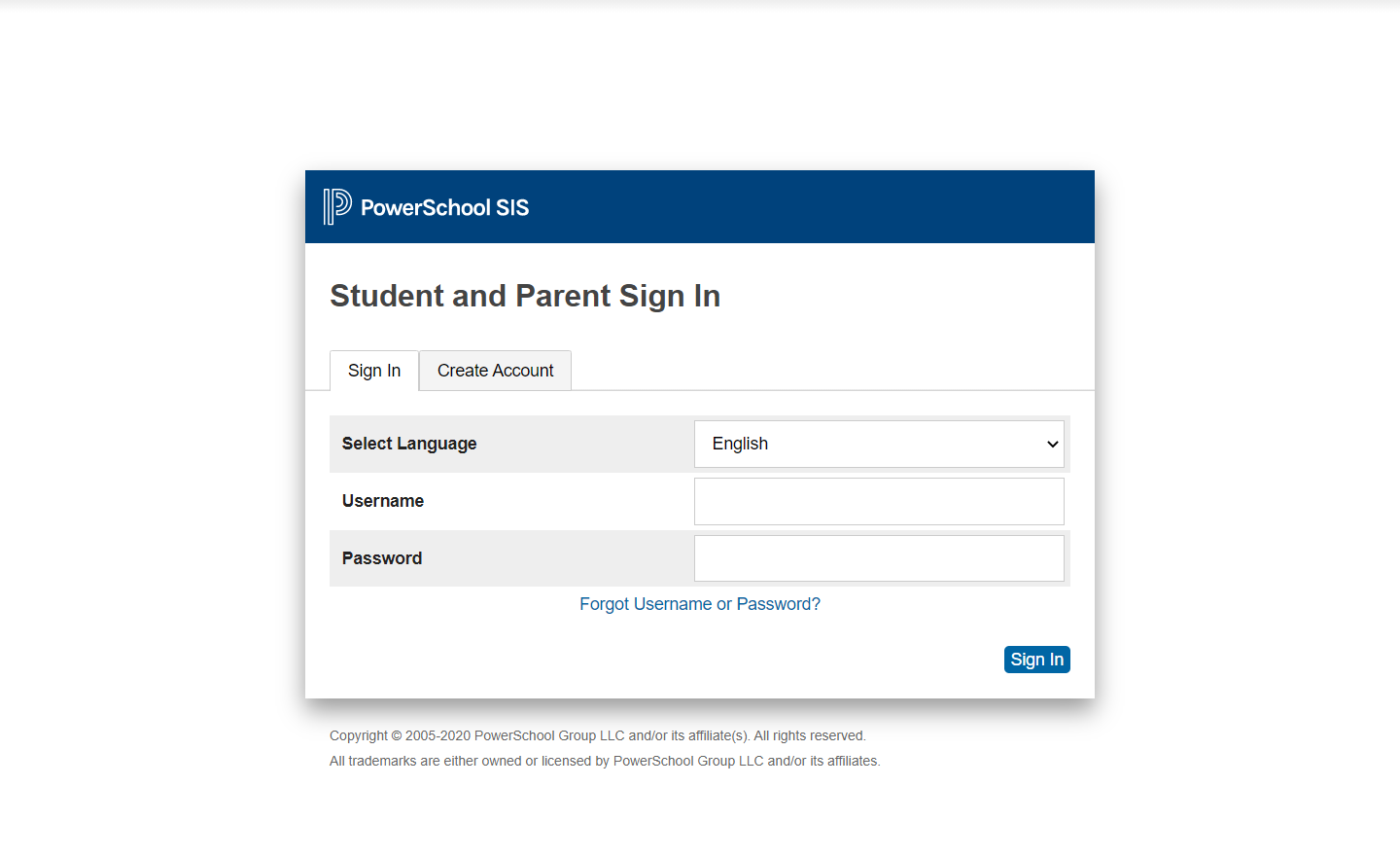
Task: Focus the Username input field
Action: point(878,501)
